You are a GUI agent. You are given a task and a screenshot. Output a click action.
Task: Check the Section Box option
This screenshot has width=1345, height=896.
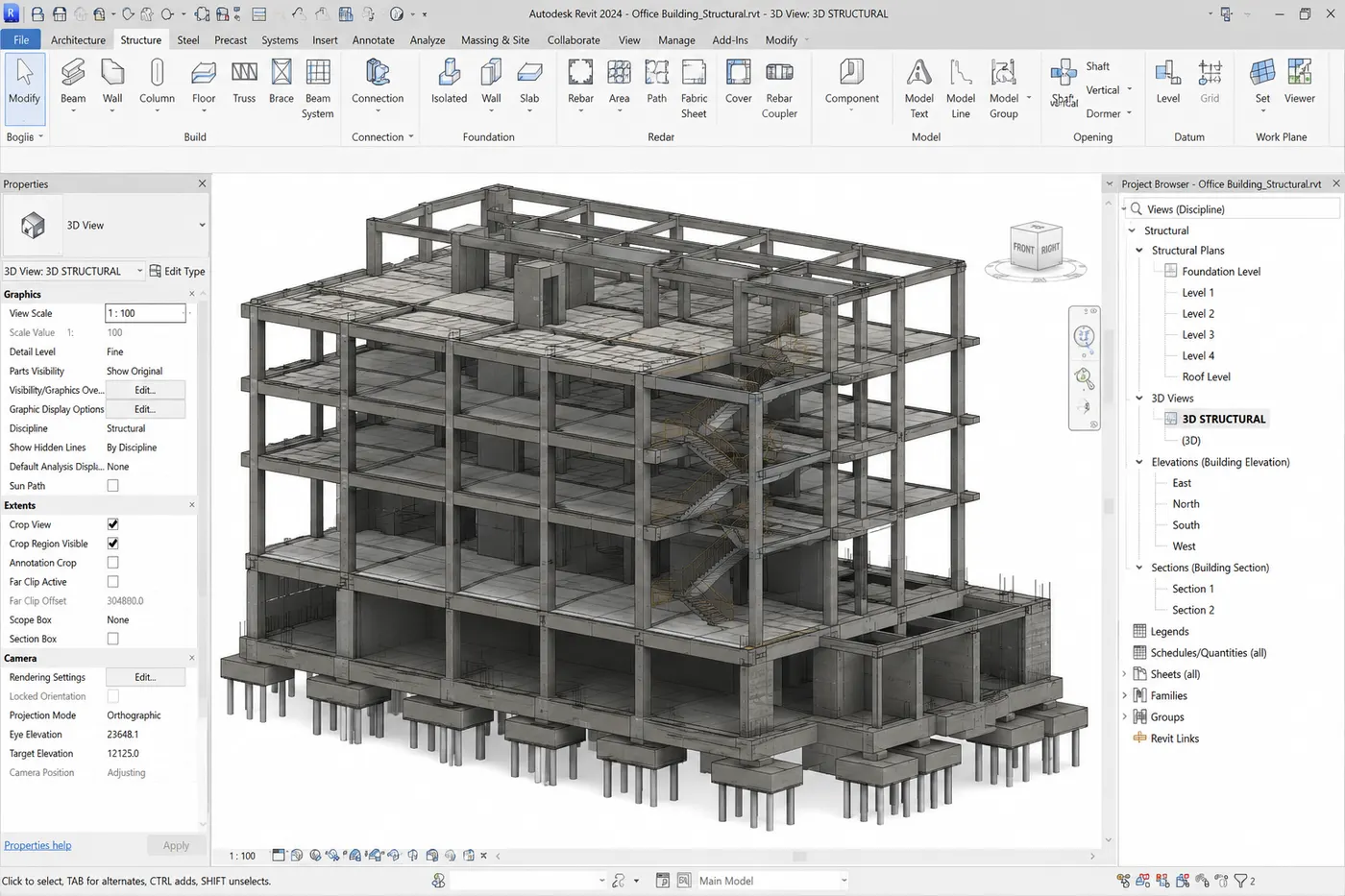coord(112,639)
